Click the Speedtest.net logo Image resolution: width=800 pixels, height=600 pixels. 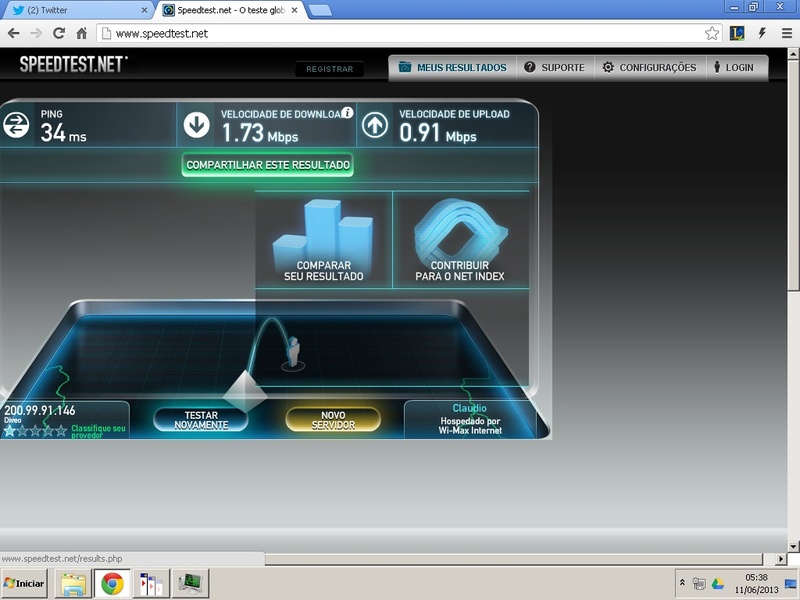73,64
